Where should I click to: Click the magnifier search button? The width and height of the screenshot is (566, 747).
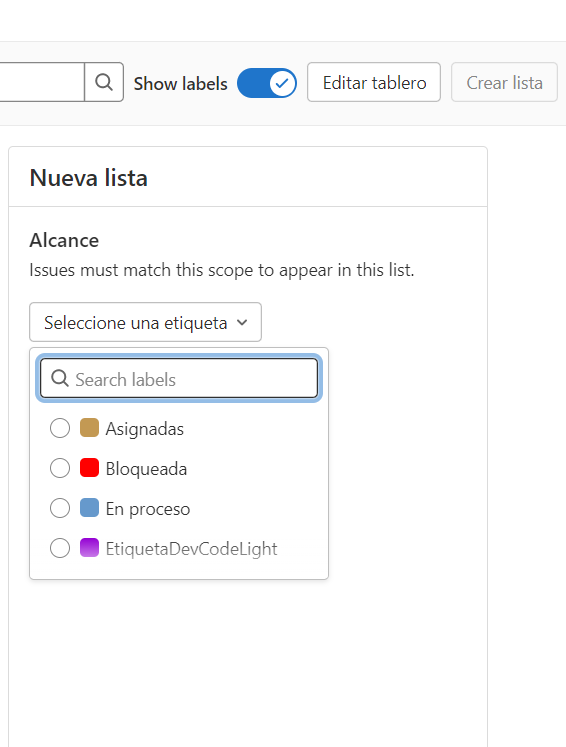click(104, 82)
